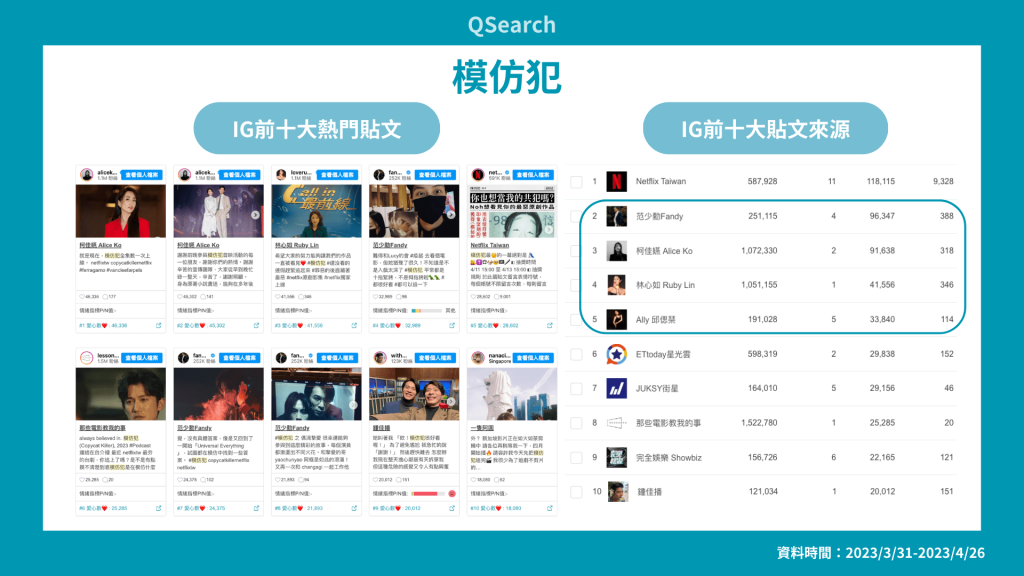Open 一隻阿圓 name link on #10 card
Image resolution: width=1024 pixels, height=576 pixels.
point(482,428)
